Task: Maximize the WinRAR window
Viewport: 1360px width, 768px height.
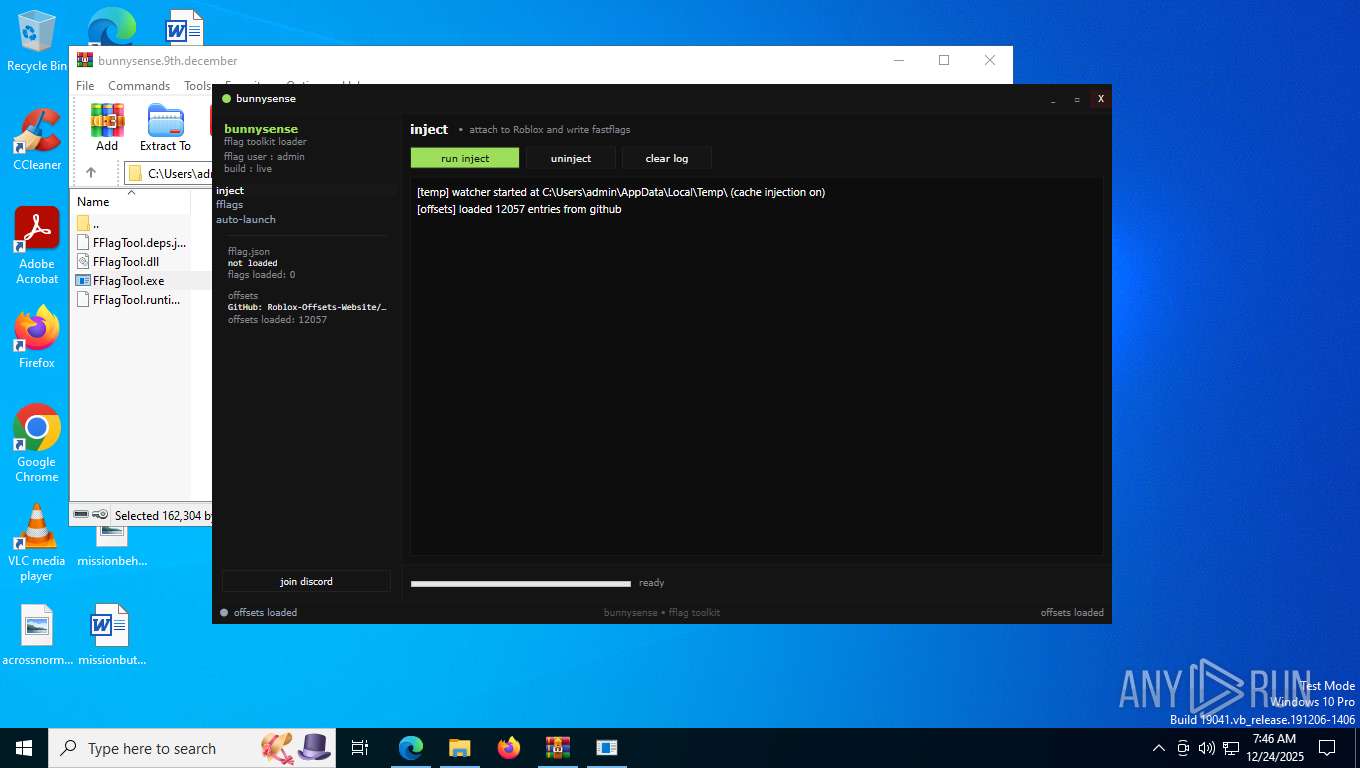Action: pyautogui.click(x=943, y=60)
